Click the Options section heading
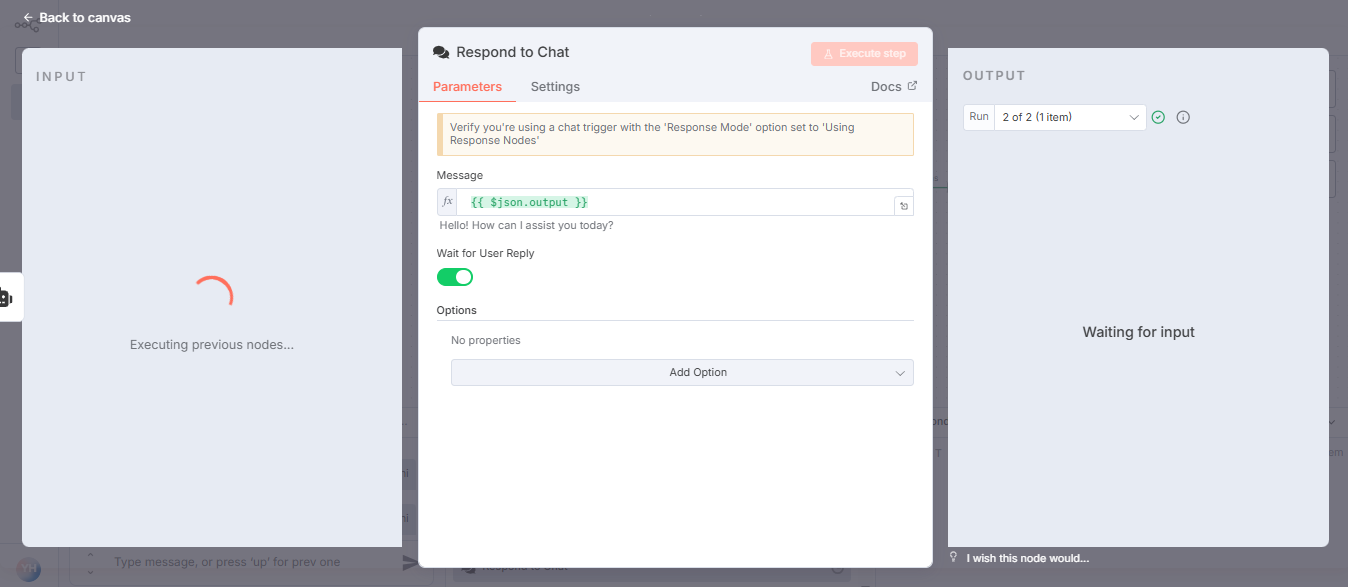Viewport: 1348px width, 587px height. (457, 310)
